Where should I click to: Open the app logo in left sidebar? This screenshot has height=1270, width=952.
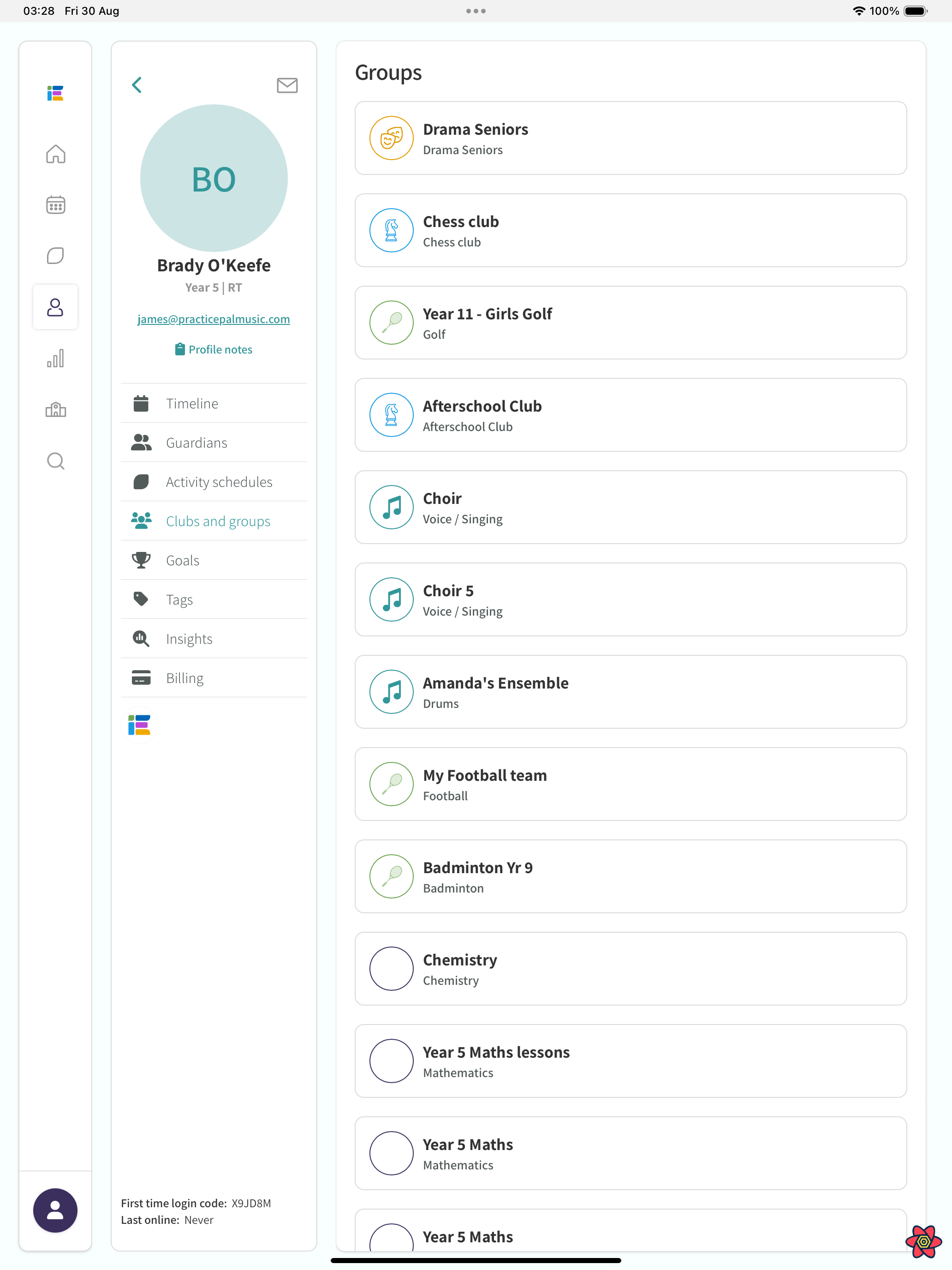point(55,93)
